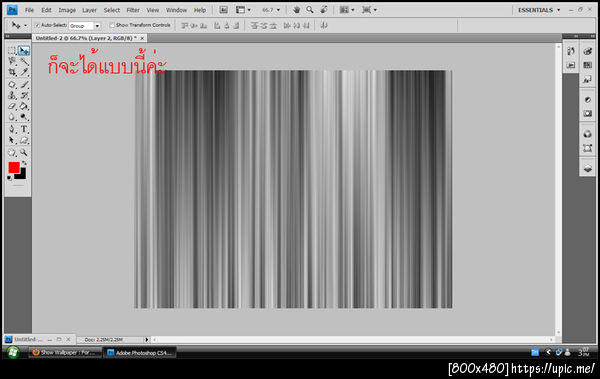Select the Magic Wand tool
The image size is (600, 379).
tap(24, 61)
